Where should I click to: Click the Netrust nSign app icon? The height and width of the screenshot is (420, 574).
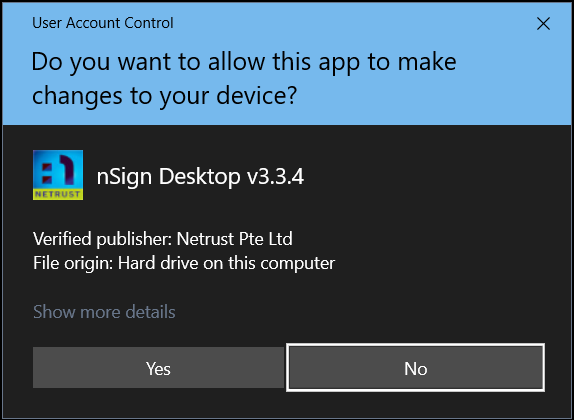click(58, 175)
